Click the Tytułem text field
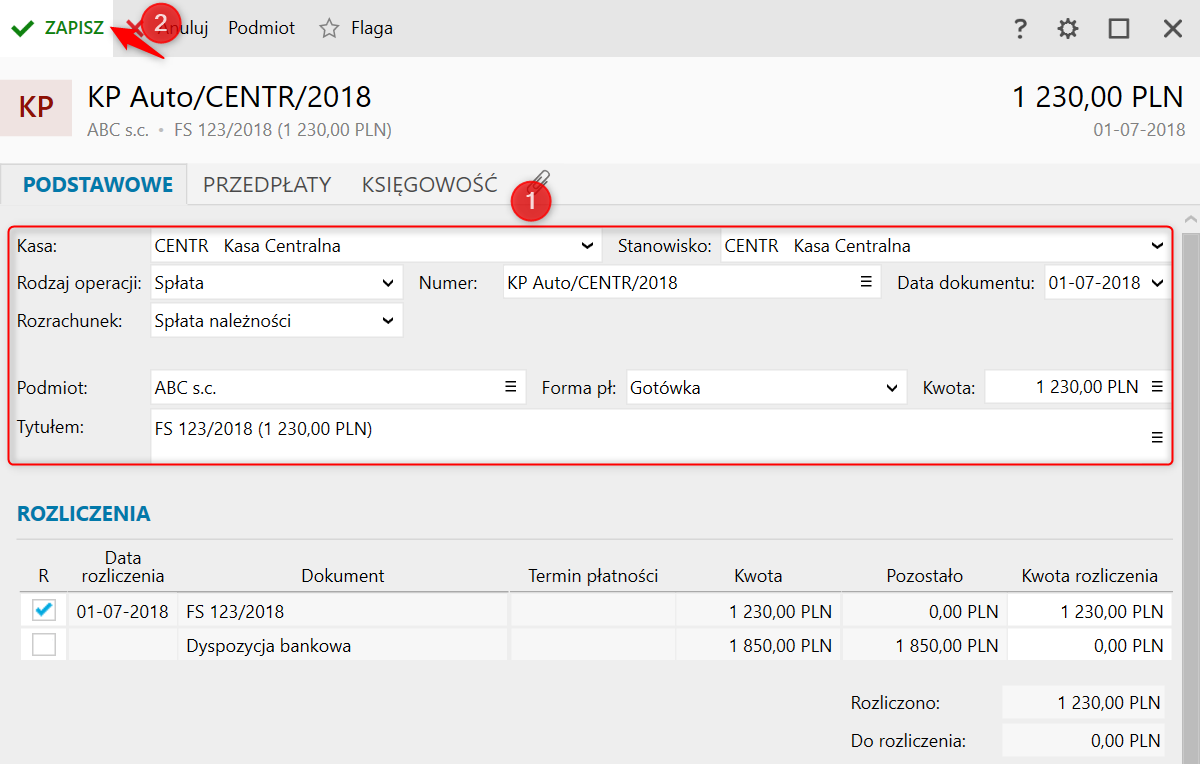The width and height of the screenshot is (1200, 764). pyautogui.click(x=640, y=436)
